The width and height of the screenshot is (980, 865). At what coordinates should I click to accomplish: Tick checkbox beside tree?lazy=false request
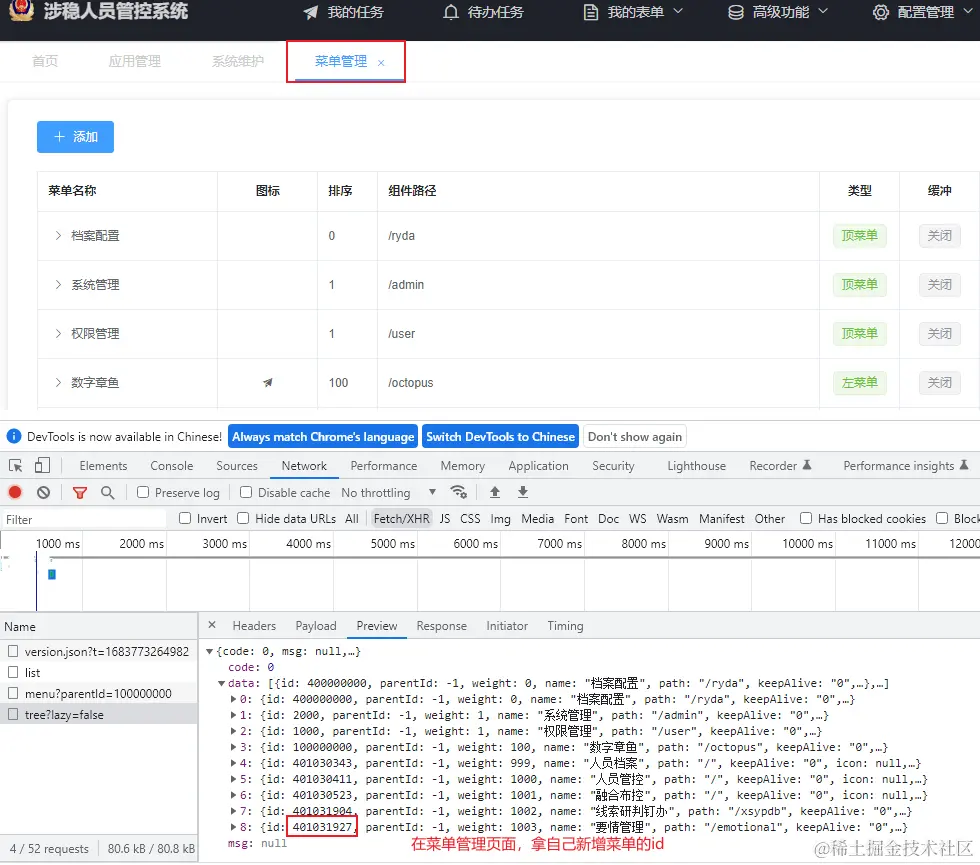12,714
